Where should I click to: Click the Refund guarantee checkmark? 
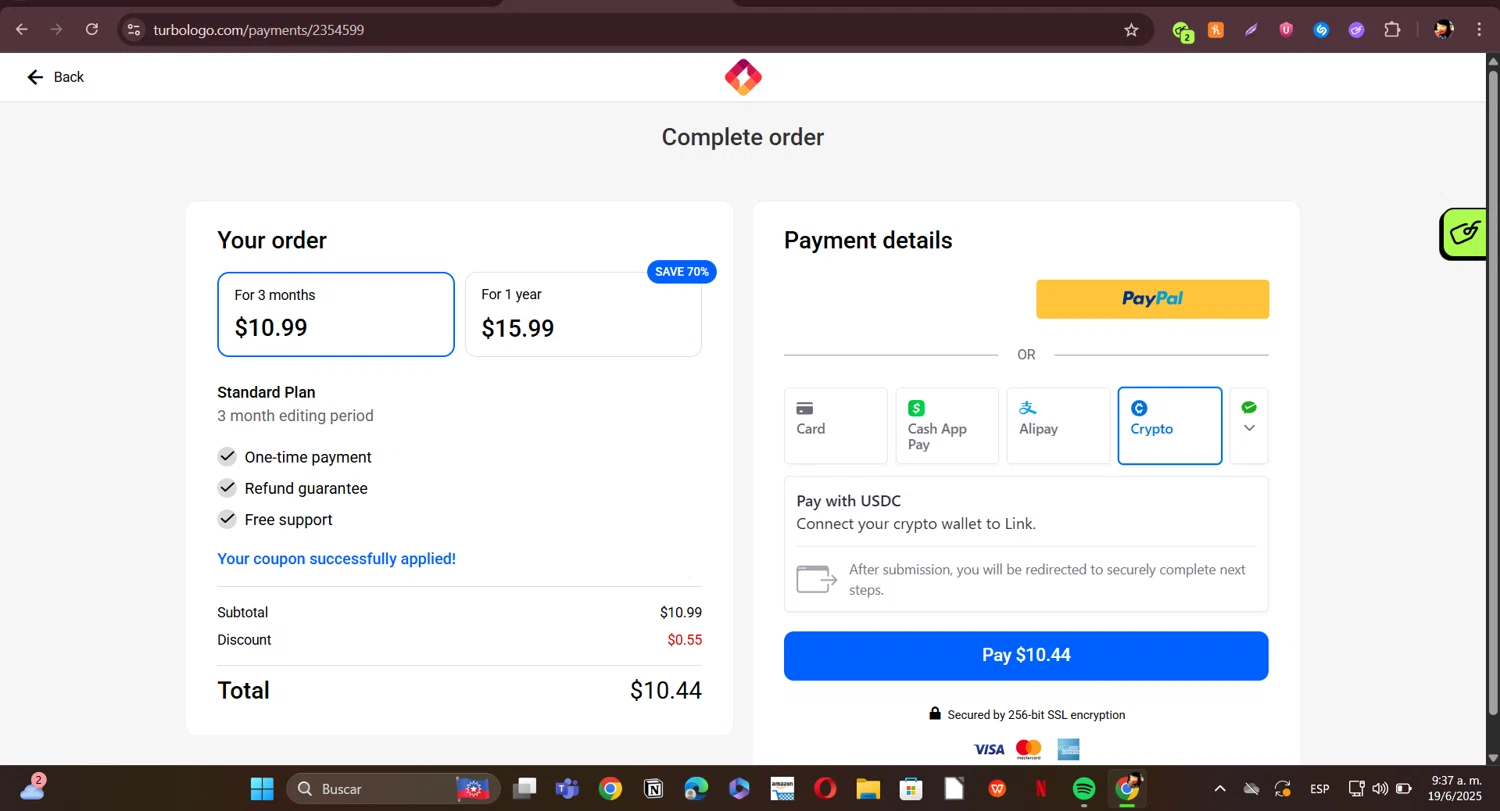pos(227,488)
